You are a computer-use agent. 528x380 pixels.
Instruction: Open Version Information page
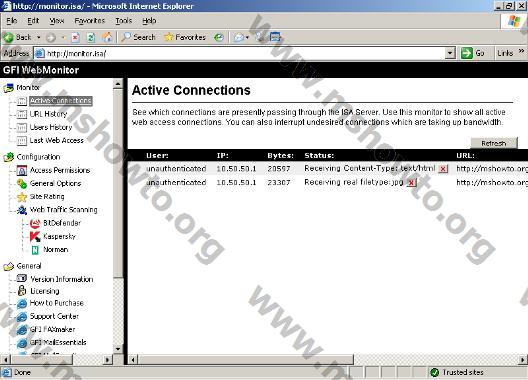62,279
